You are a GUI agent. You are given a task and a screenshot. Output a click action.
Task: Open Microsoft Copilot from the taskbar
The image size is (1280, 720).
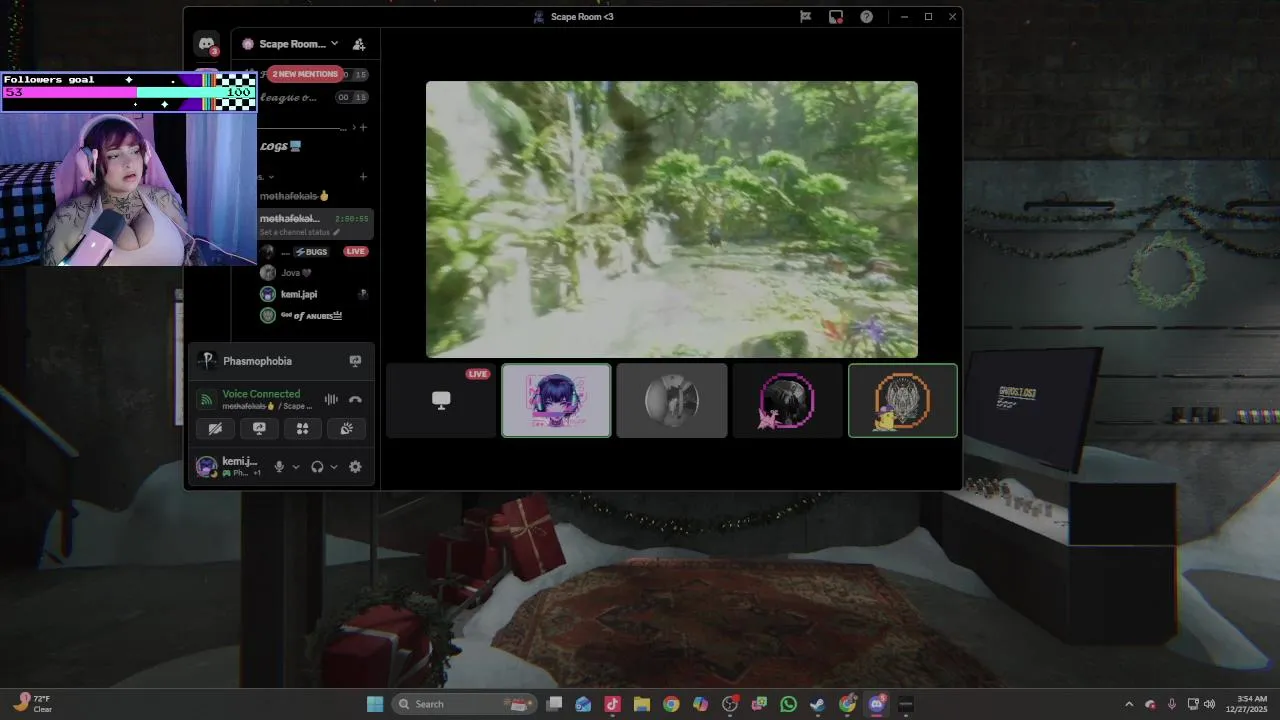700,704
